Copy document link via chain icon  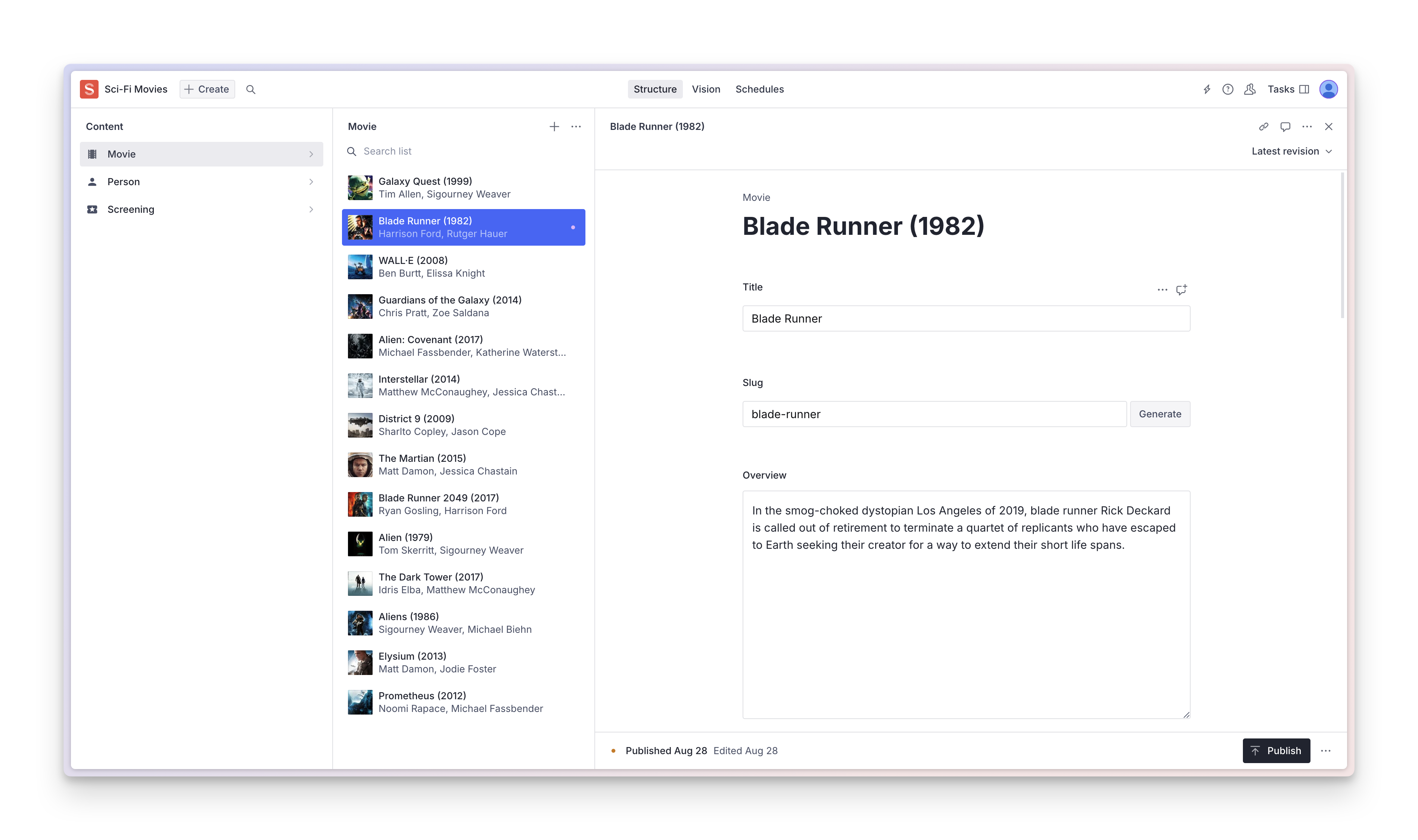coord(1263,127)
